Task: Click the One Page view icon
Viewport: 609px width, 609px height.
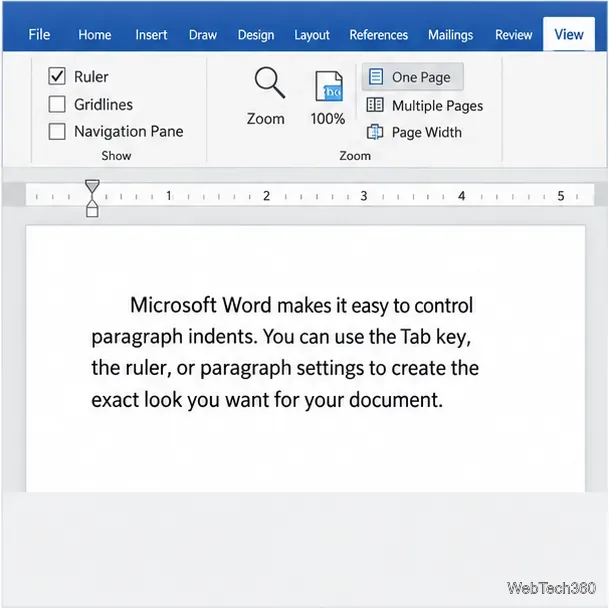Action: [x=376, y=77]
